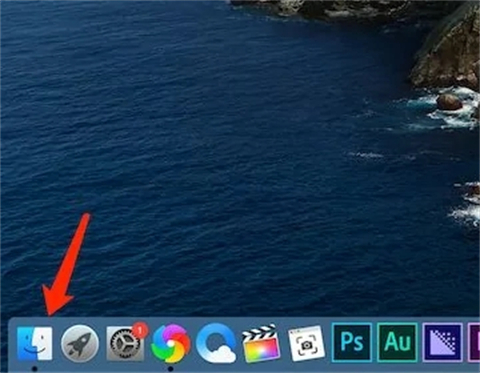480x373 pixels.
Task: Open Launchpad rocket icon
Action: (x=80, y=343)
